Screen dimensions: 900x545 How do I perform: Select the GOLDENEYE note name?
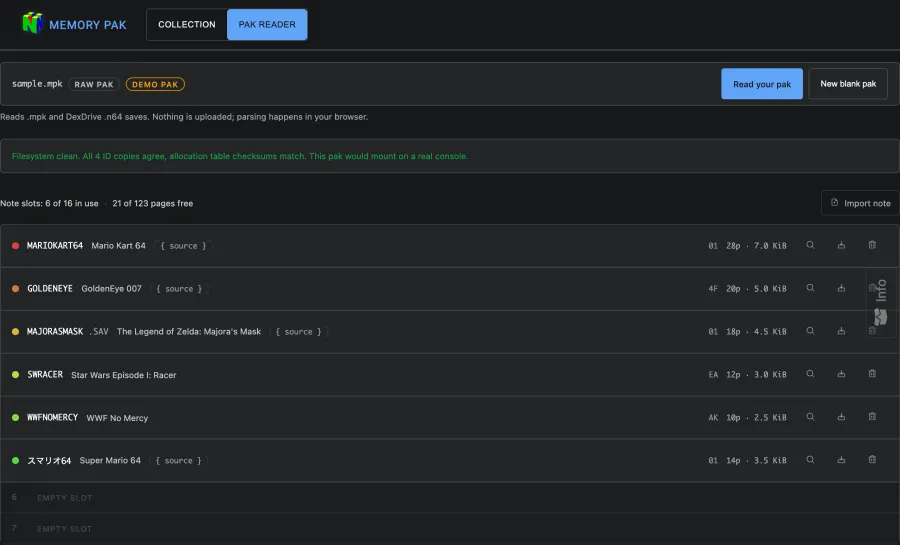pos(50,289)
